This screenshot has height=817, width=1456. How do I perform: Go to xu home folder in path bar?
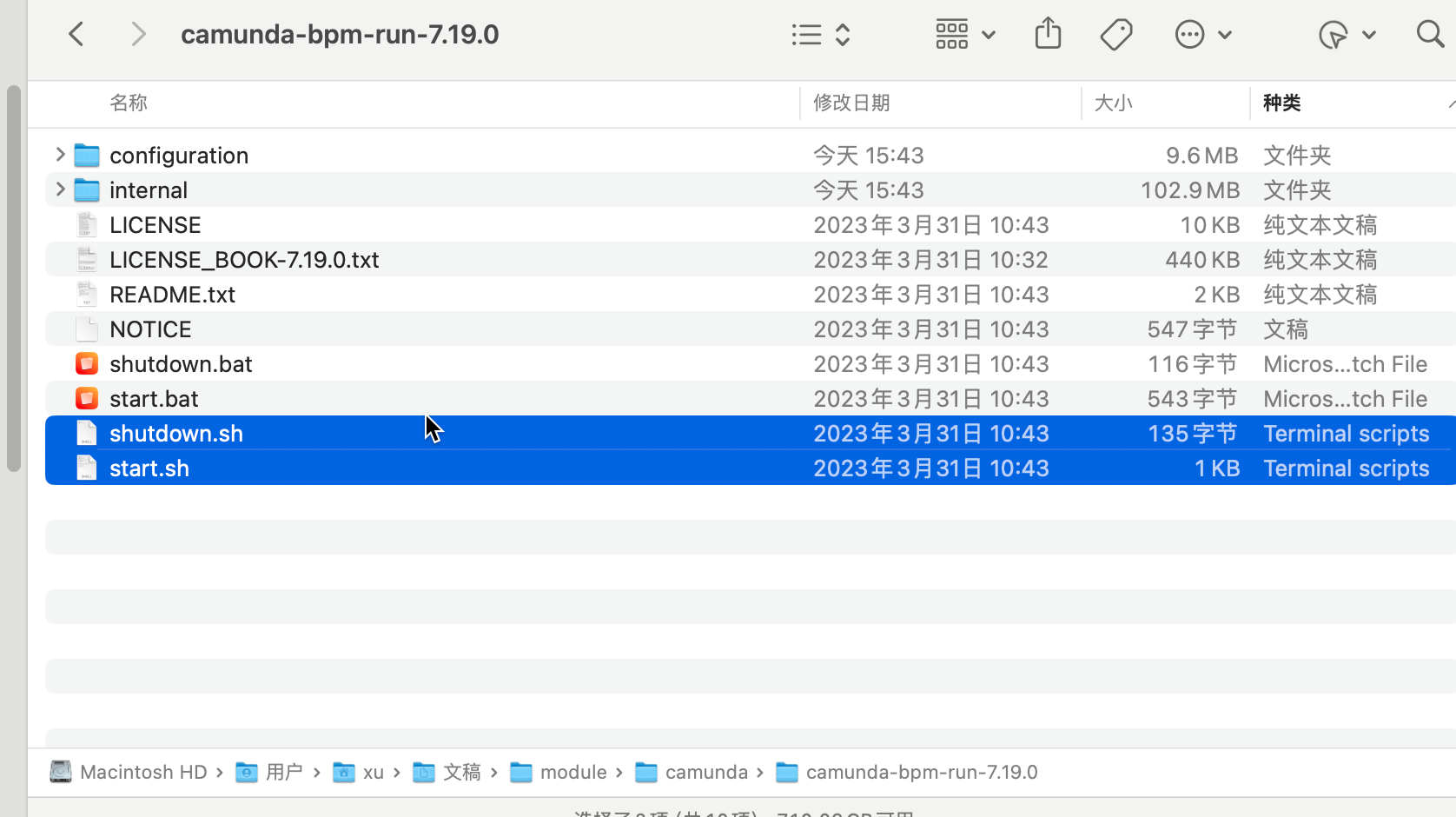(359, 772)
